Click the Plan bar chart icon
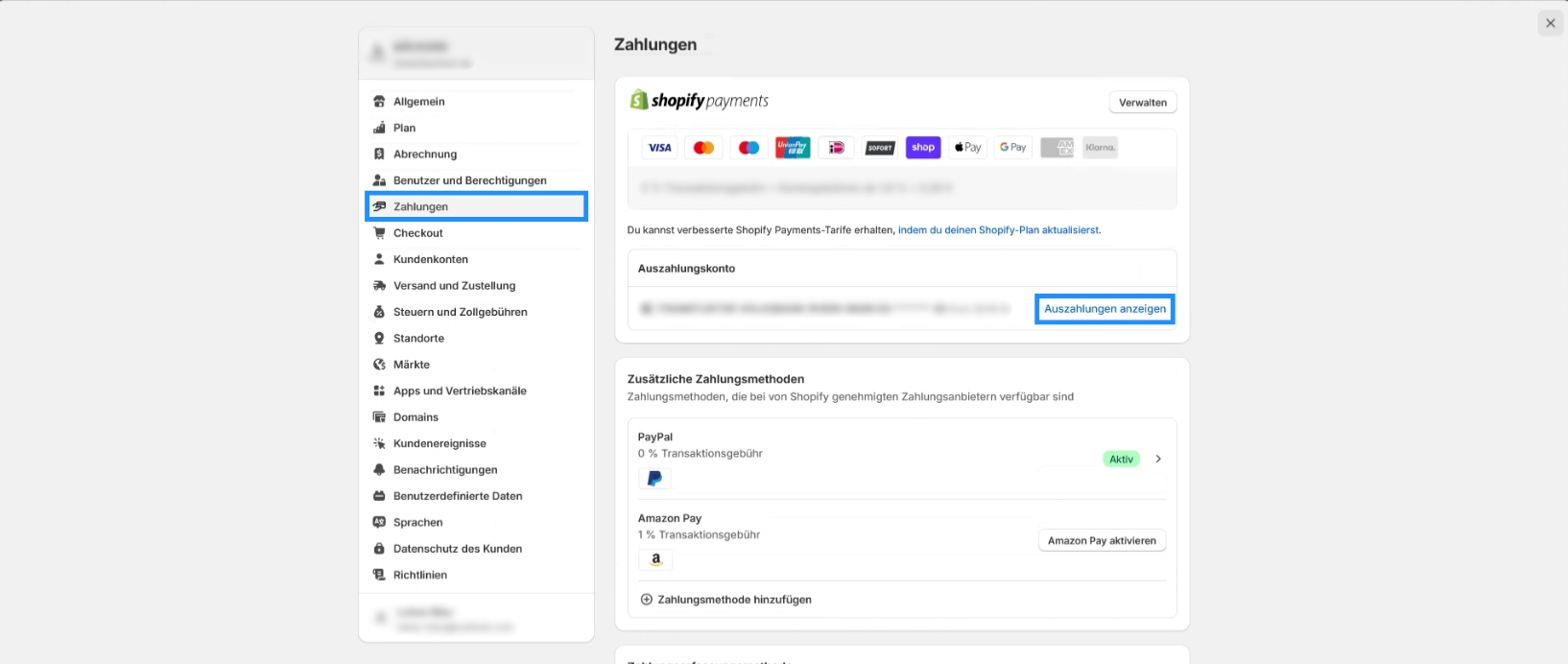The image size is (1568, 664). [x=379, y=128]
